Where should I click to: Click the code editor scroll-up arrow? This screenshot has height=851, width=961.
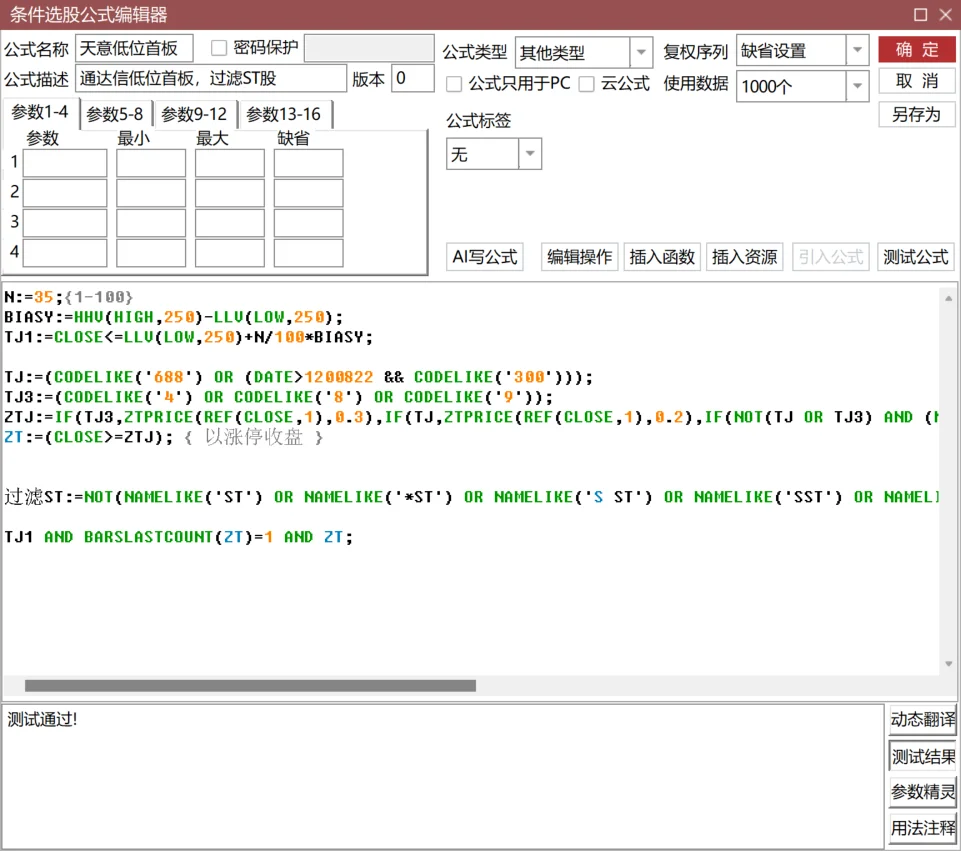coord(948,298)
